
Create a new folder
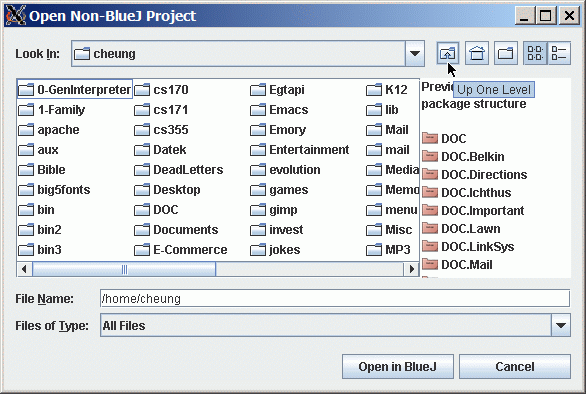coord(506,53)
